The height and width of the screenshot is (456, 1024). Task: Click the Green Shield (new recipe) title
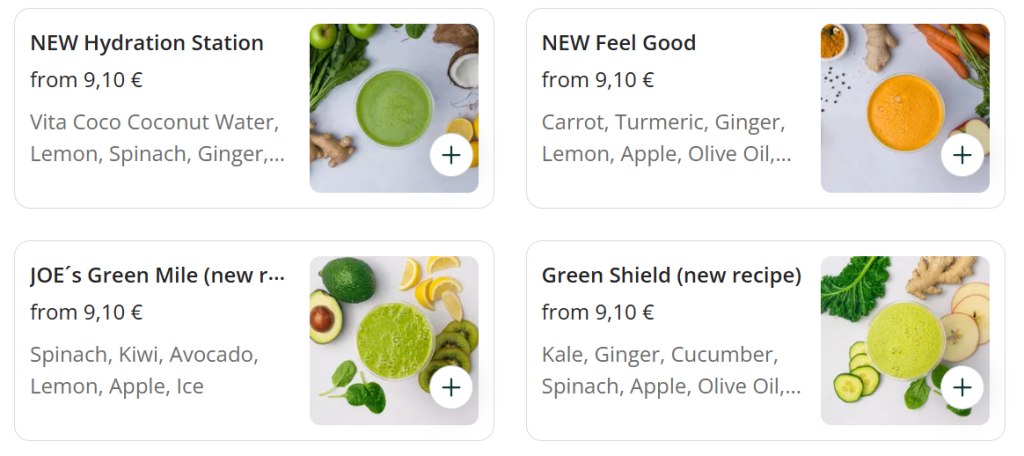671,275
